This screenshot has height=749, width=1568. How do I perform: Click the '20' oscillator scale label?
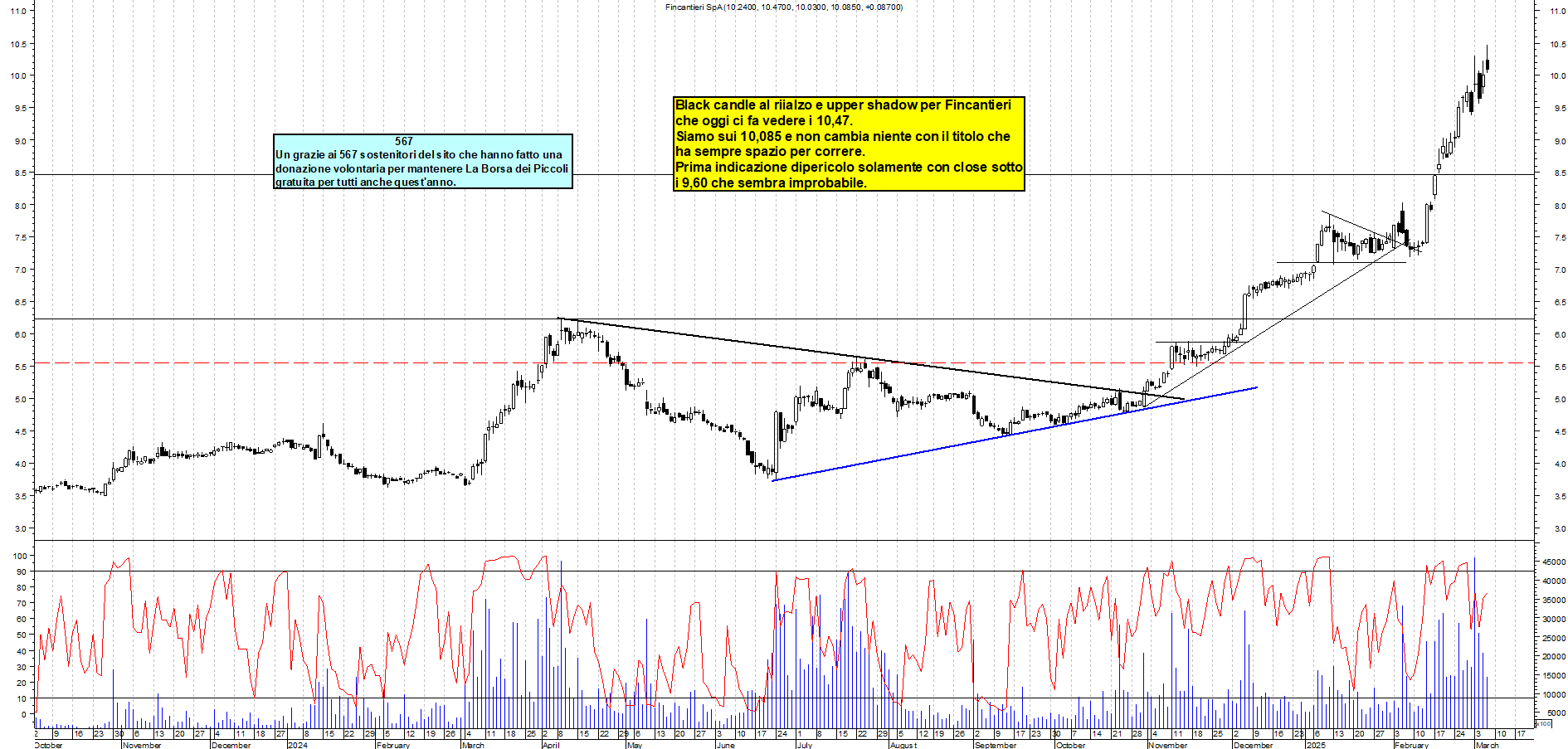tap(22, 683)
